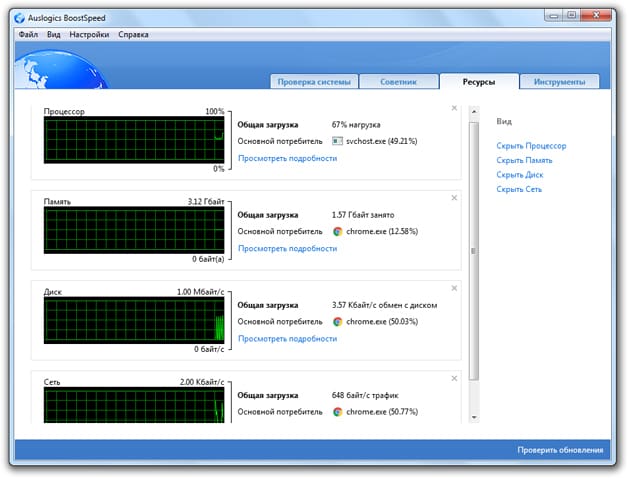Close the Процессор panel with its X
The width and height of the screenshot is (628, 478).
[x=454, y=108]
